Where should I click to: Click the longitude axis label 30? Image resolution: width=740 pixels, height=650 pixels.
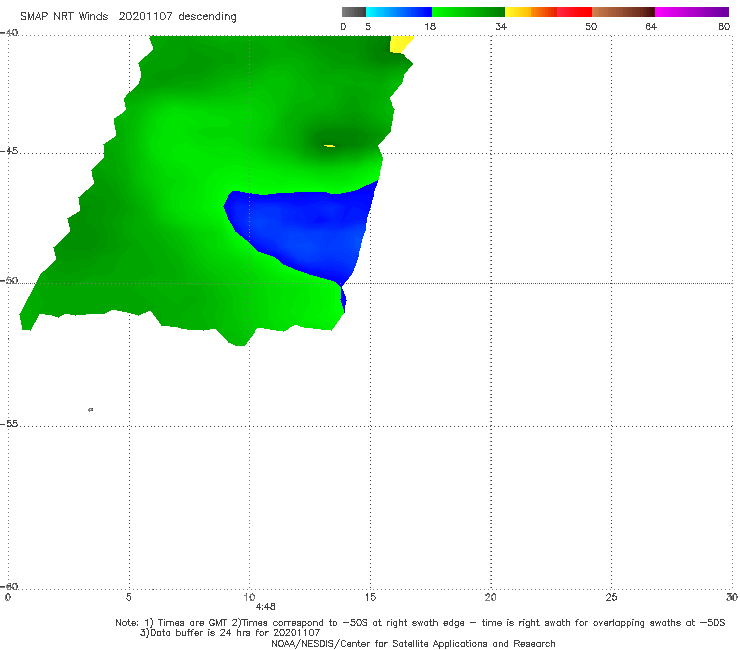click(x=732, y=598)
